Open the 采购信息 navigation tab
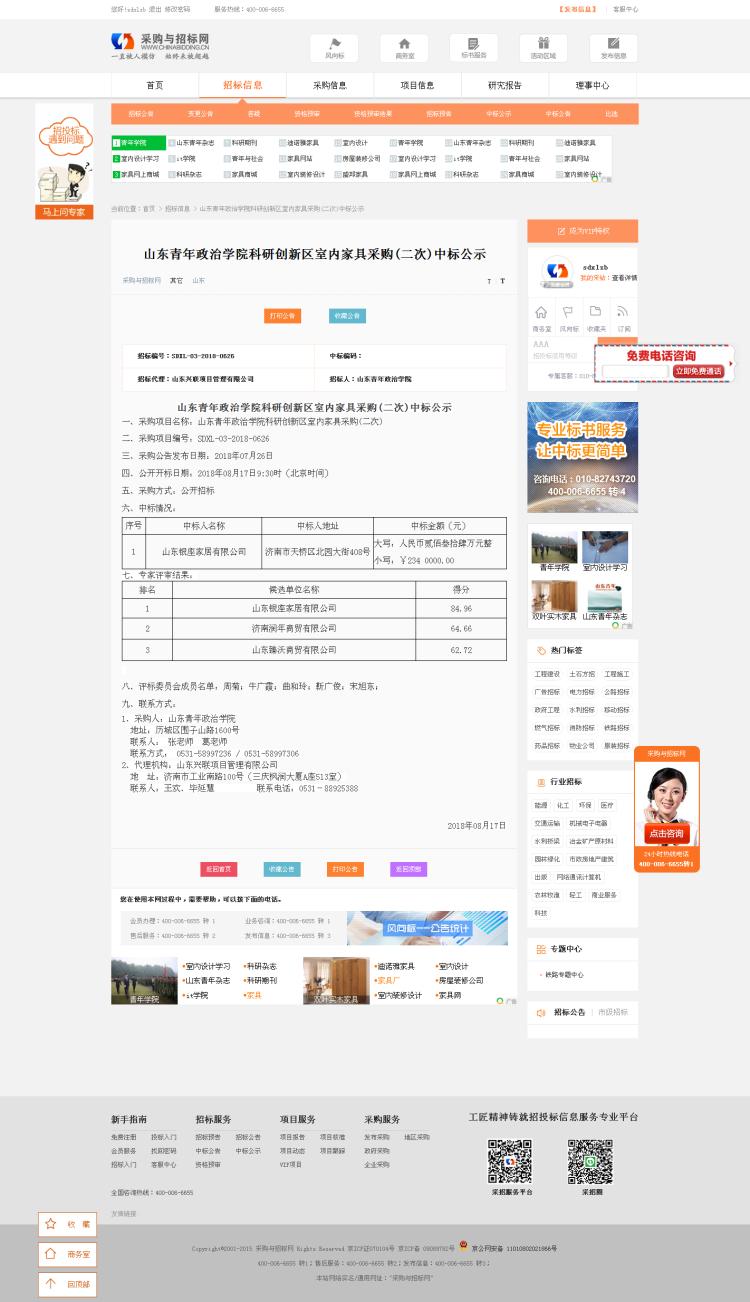Image resolution: width=750 pixels, height=1302 pixels. coord(330,86)
